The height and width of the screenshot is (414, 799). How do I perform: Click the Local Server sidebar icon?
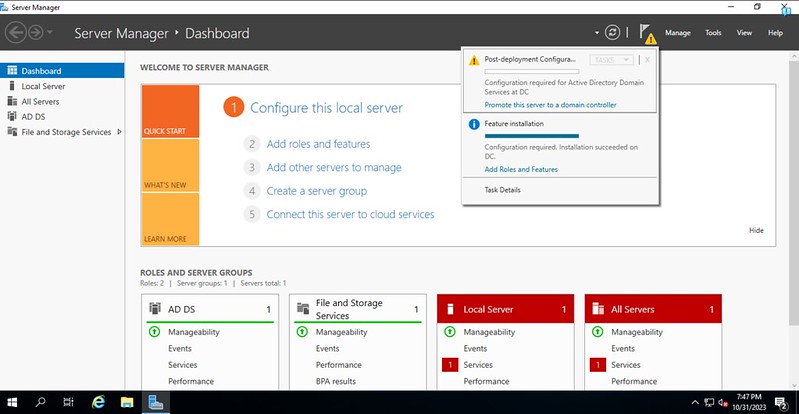[12, 86]
